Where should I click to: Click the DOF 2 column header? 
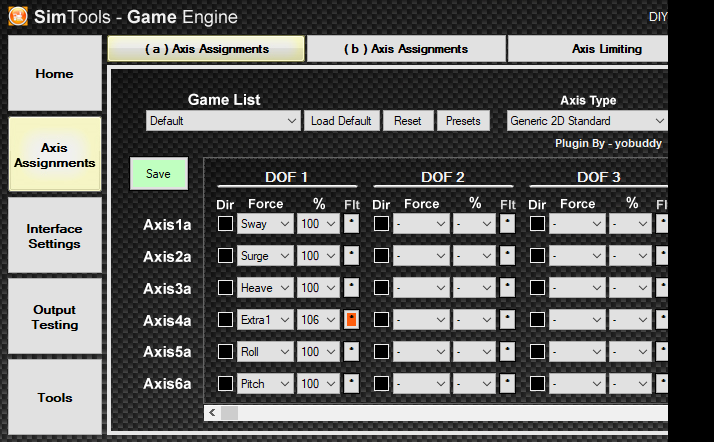click(x=443, y=177)
